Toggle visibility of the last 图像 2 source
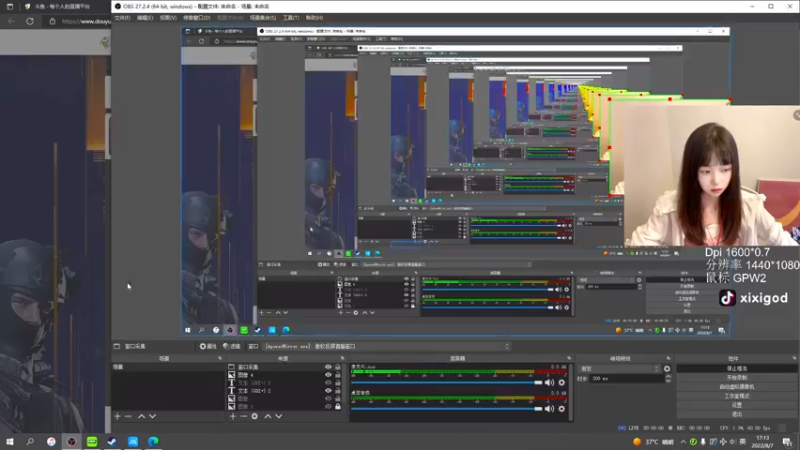 (x=328, y=407)
